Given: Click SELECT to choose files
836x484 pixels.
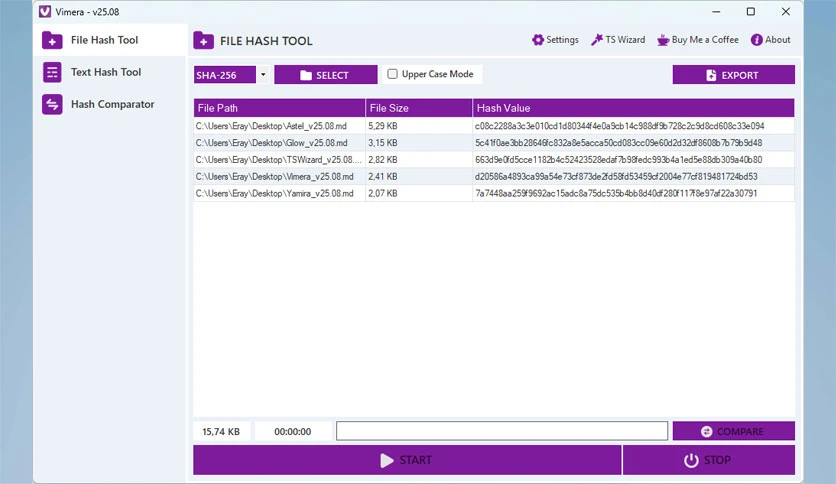Looking at the screenshot, I should click(326, 75).
